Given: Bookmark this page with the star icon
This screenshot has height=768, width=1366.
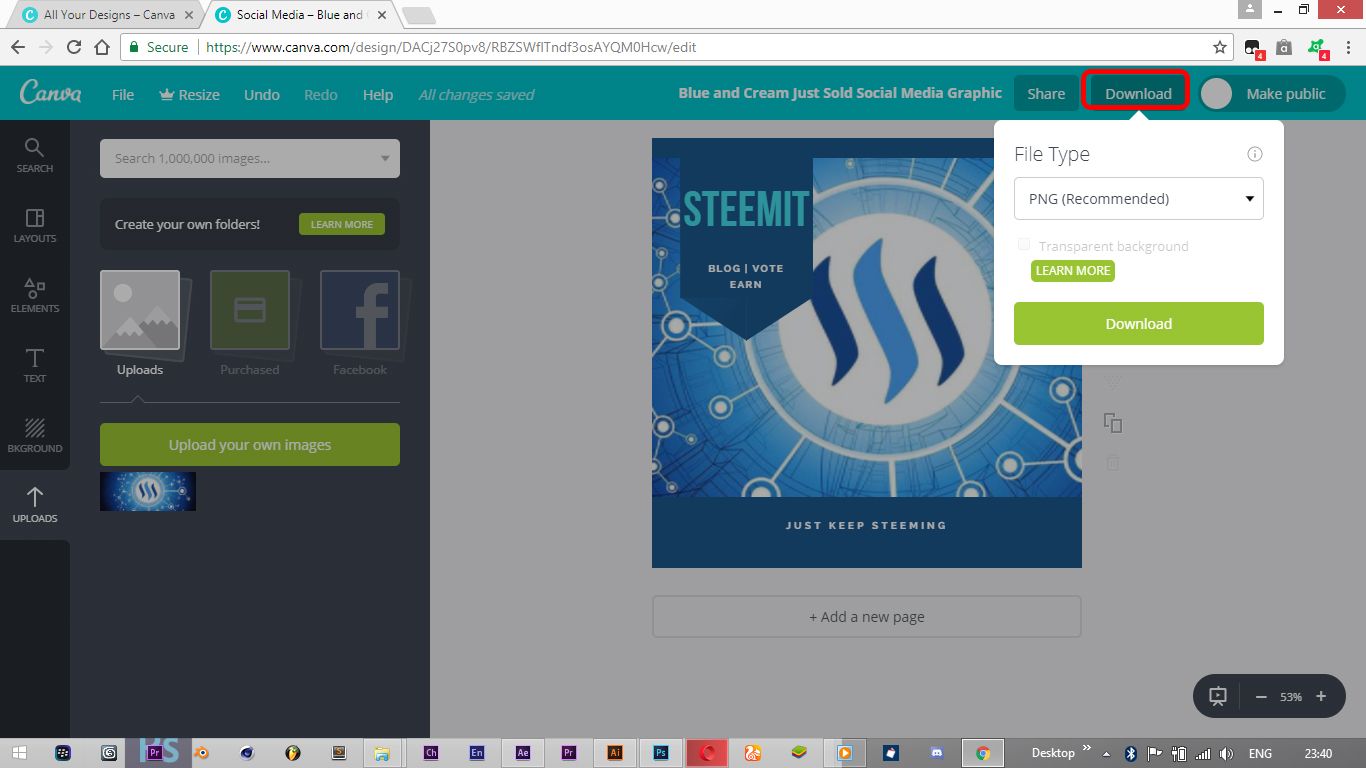Looking at the screenshot, I should click(x=1220, y=47).
